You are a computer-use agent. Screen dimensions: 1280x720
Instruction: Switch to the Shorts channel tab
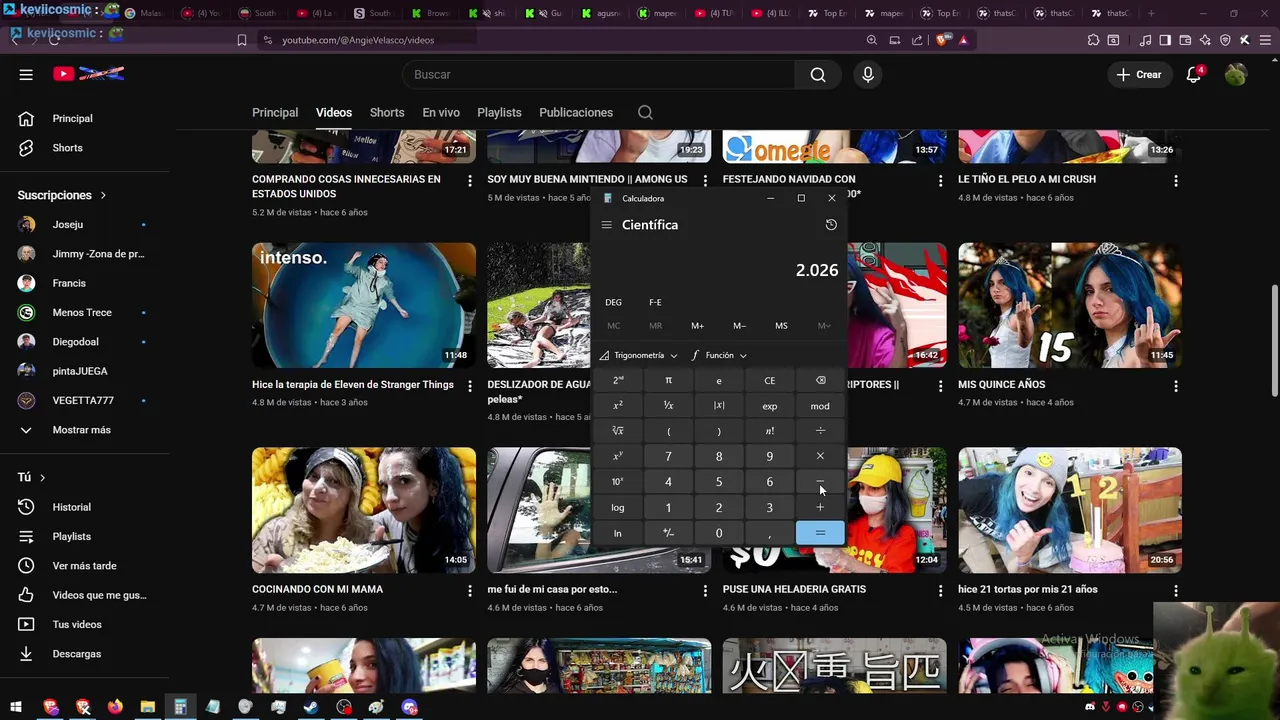pos(387,113)
